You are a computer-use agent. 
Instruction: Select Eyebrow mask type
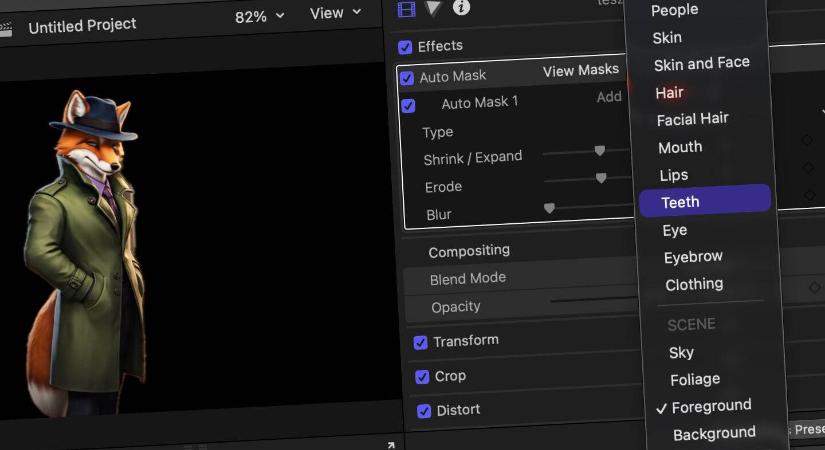693,257
